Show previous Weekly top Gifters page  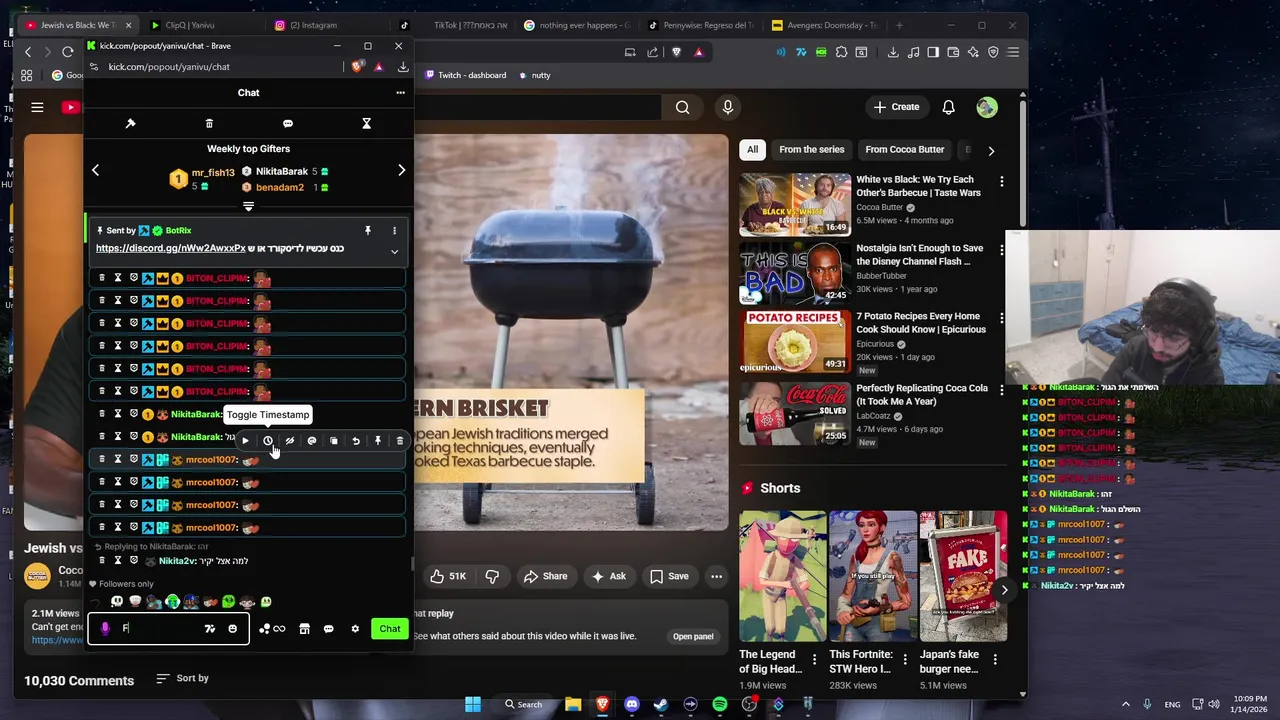[x=96, y=170]
